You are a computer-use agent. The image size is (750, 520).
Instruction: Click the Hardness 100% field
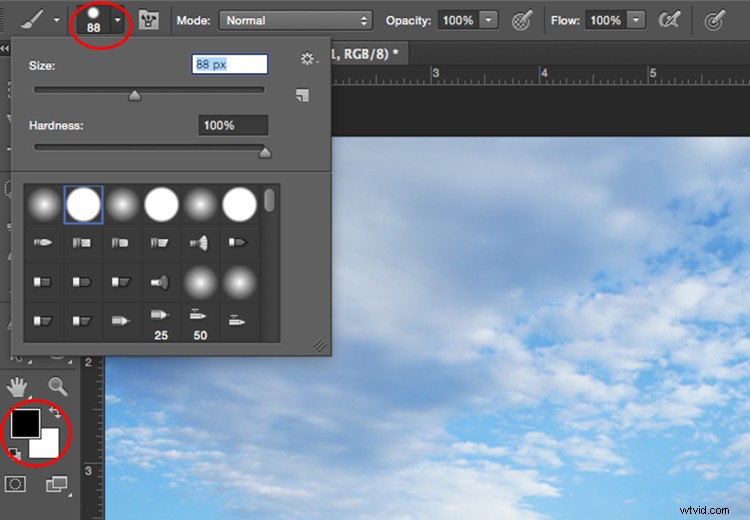click(233, 125)
